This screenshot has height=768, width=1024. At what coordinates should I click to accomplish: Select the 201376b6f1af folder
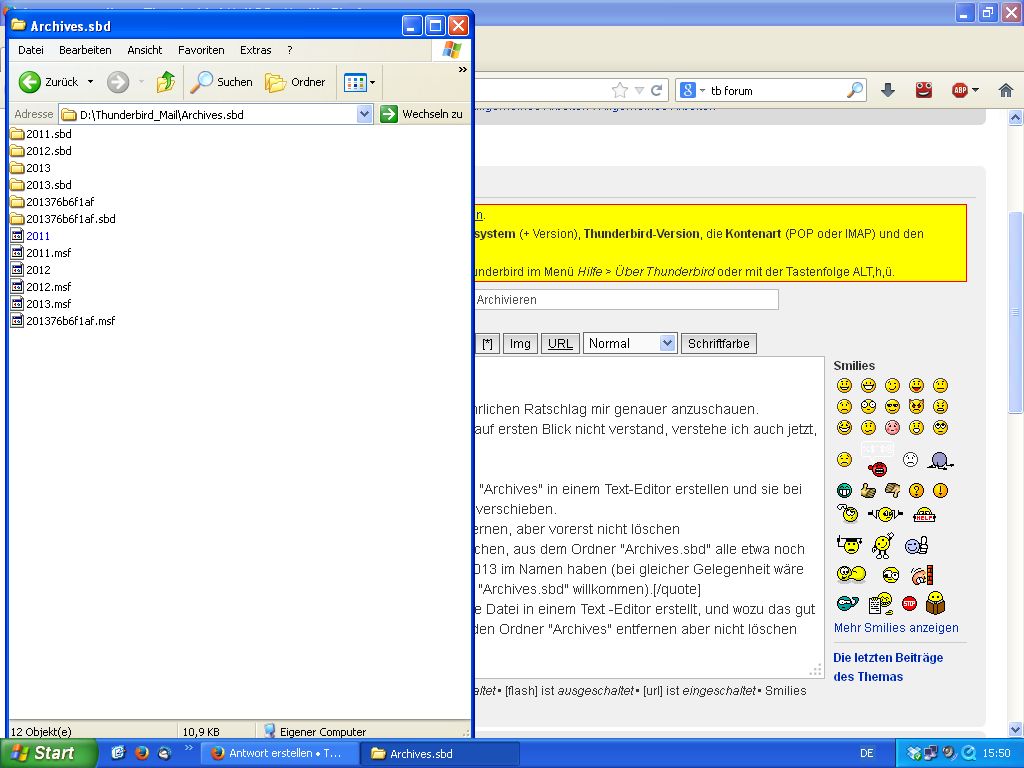tap(52, 202)
